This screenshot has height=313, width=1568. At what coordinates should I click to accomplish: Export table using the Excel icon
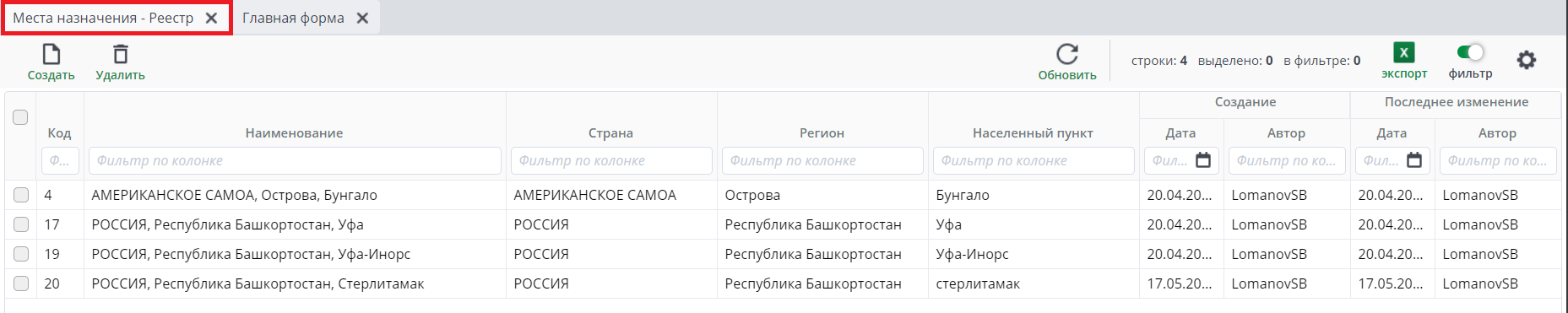pyautogui.click(x=1404, y=52)
